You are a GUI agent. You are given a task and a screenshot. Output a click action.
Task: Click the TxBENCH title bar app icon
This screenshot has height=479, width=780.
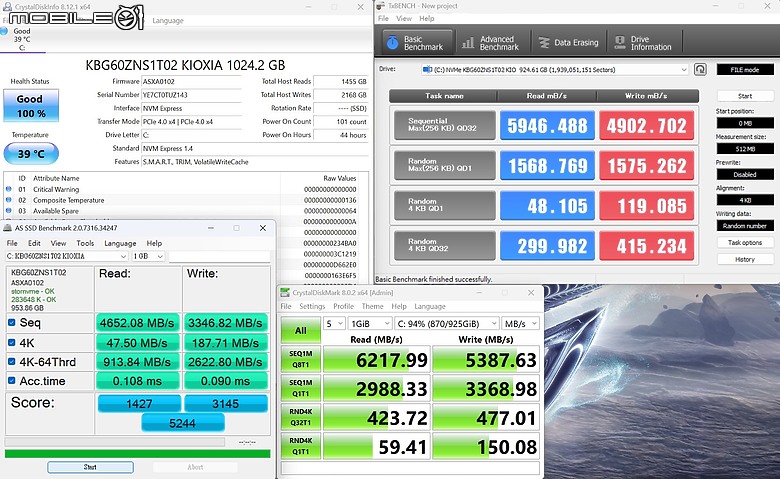point(381,6)
